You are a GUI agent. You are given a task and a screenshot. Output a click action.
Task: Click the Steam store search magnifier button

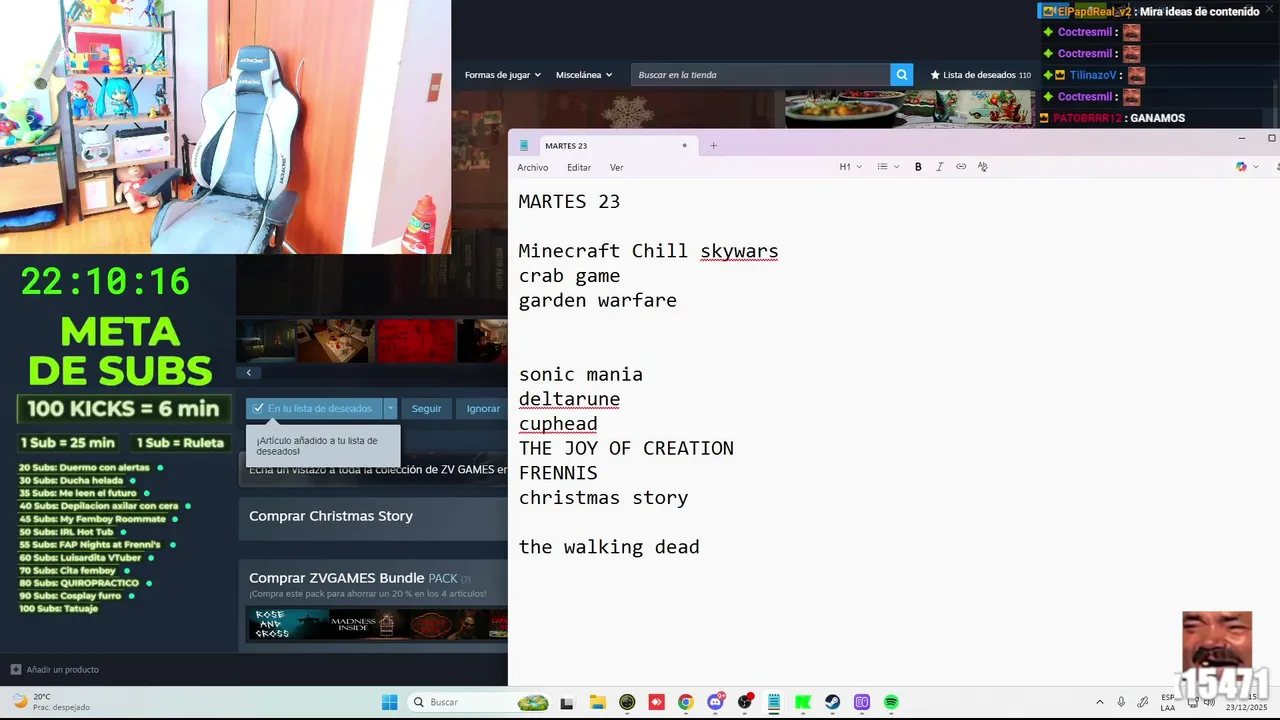[902, 75]
